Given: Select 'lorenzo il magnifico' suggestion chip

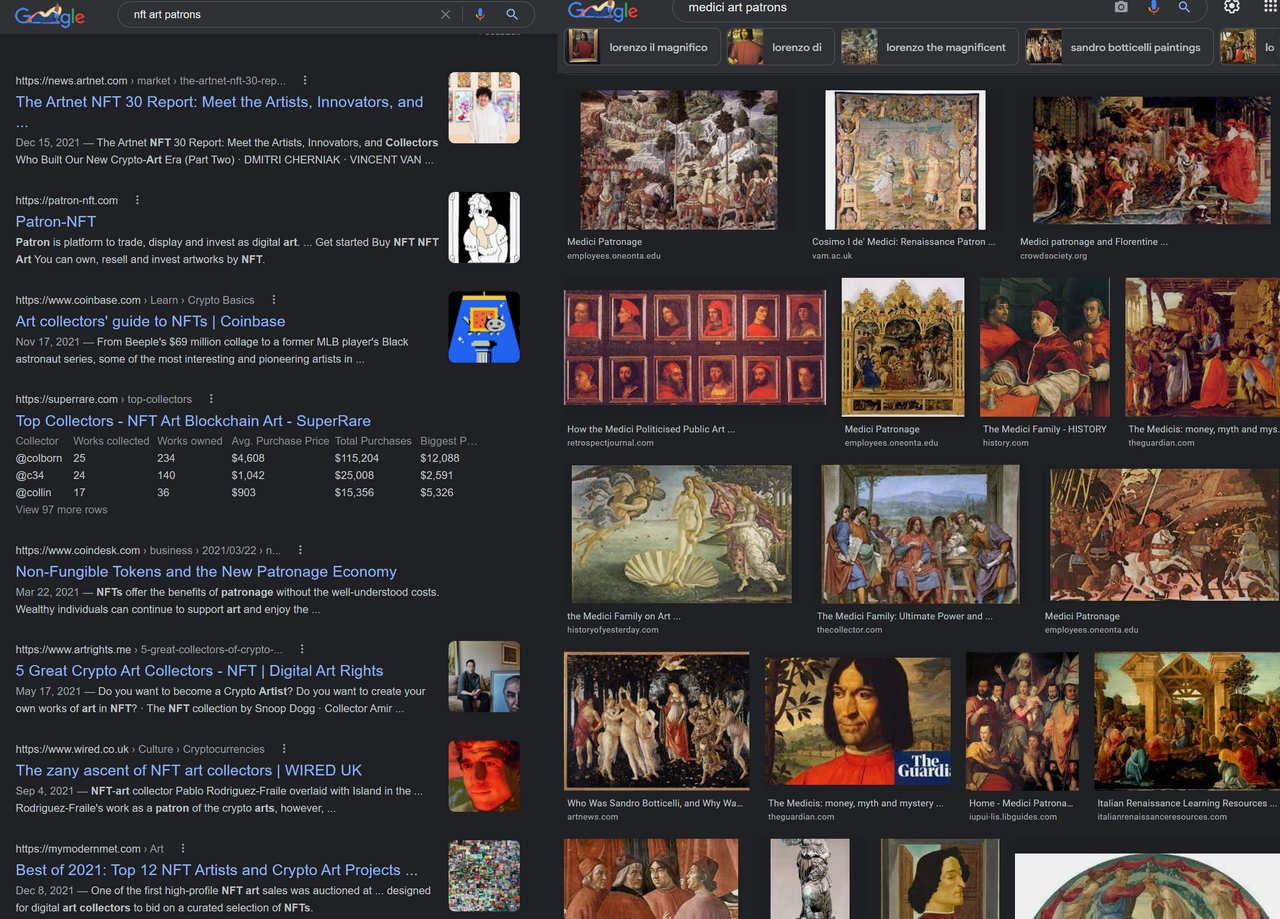Looking at the screenshot, I should pos(641,47).
